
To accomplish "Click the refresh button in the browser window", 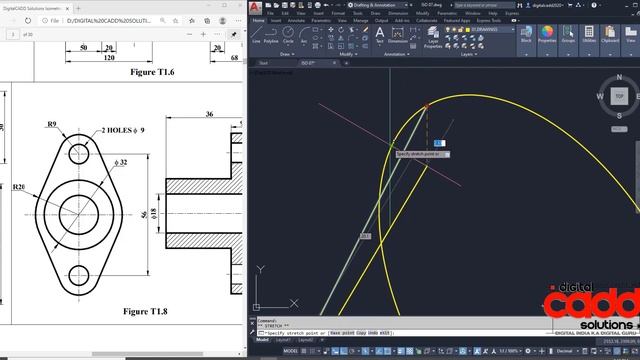I will [x=28, y=20].
